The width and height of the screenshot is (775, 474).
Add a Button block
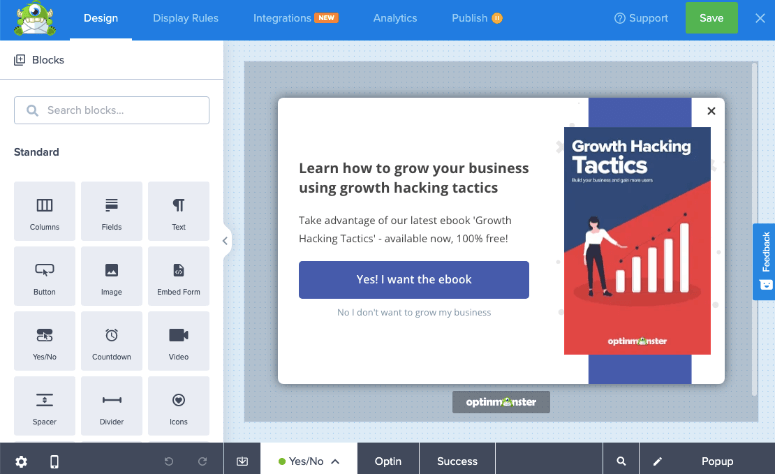click(44, 276)
